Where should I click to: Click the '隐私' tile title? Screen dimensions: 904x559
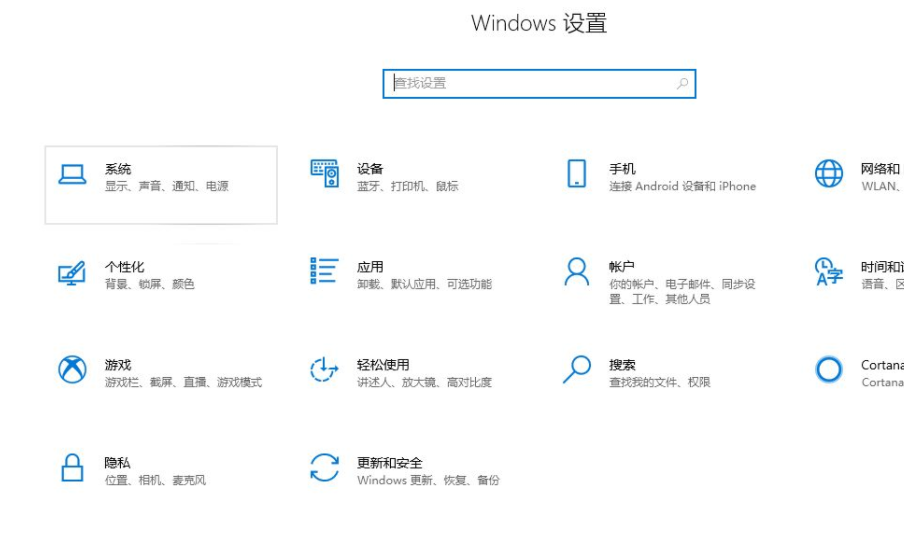[x=118, y=463]
